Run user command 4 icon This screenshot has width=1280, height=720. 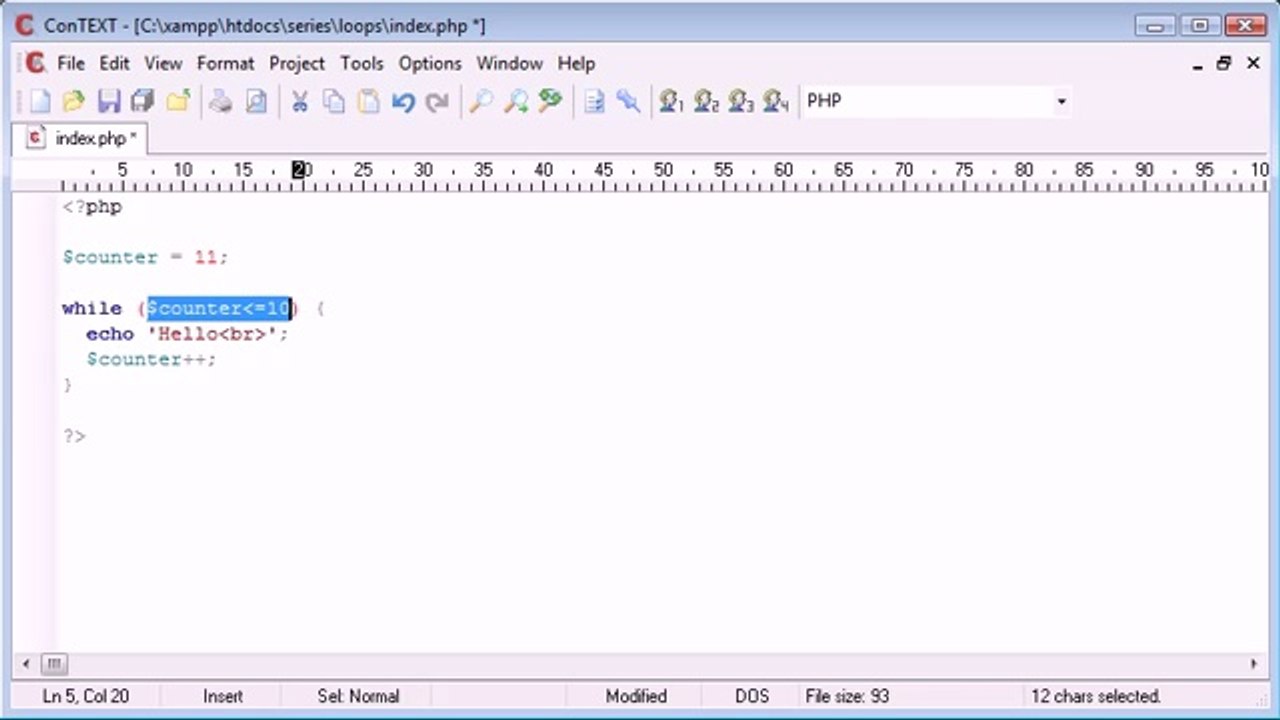[x=776, y=101]
